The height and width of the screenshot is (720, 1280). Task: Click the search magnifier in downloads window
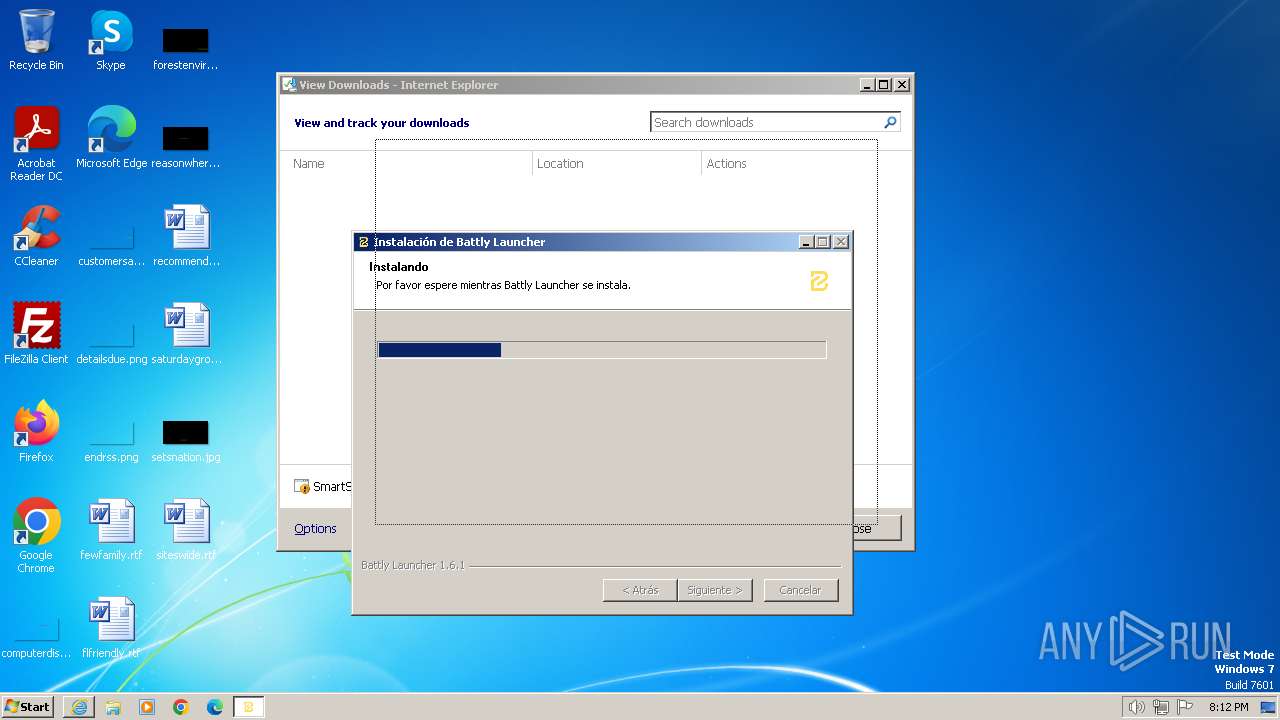890,122
